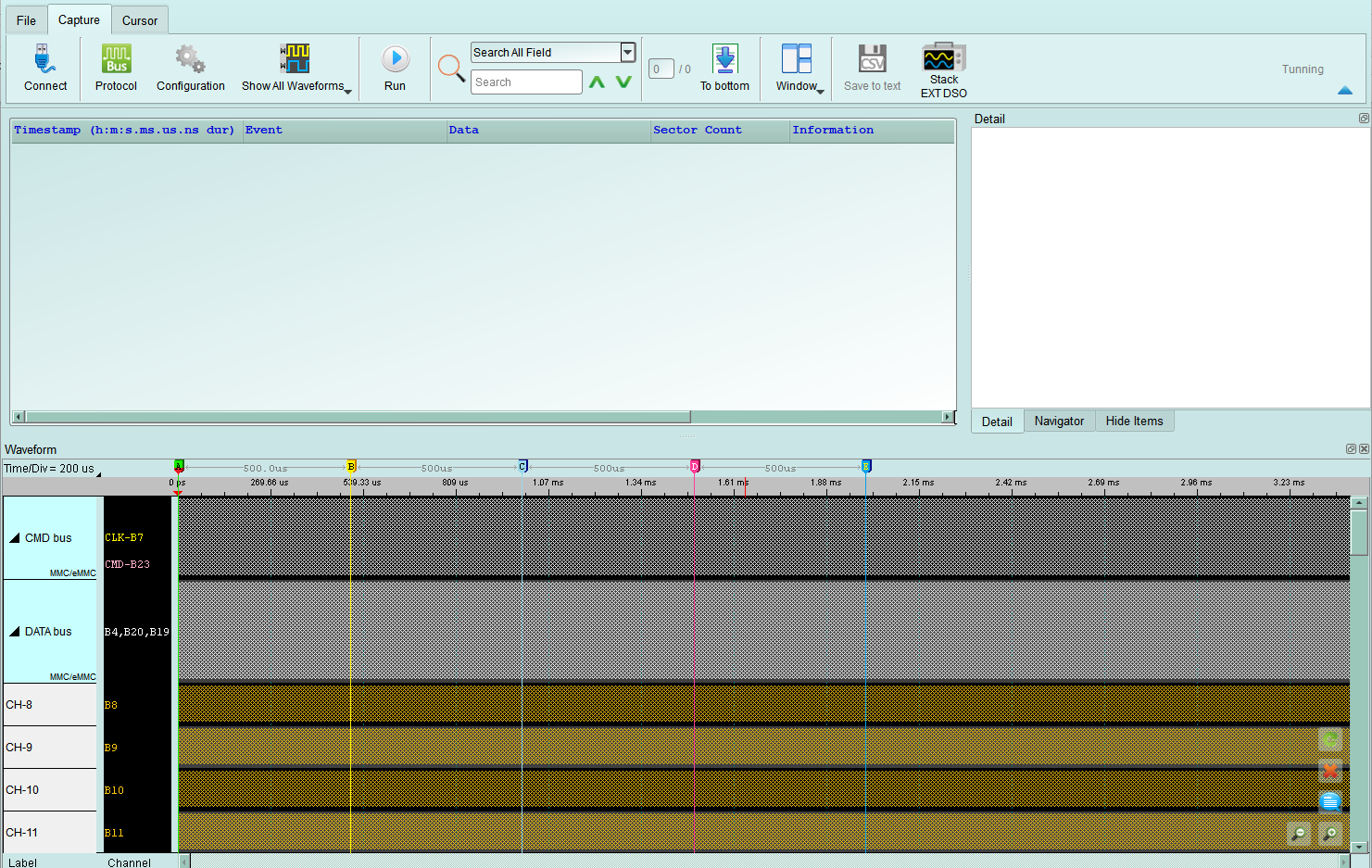This screenshot has height=868, width=1372.
Task: Zoom in the waveform view
Action: coord(1330,834)
